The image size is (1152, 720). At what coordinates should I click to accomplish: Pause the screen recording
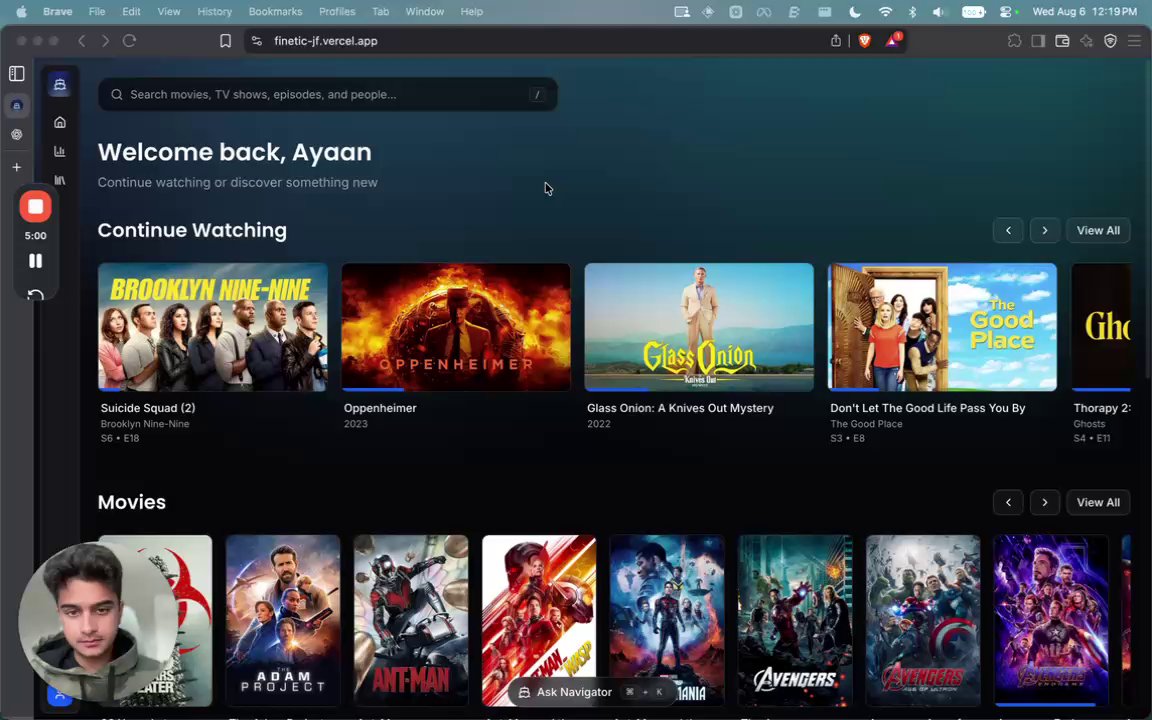point(35,261)
